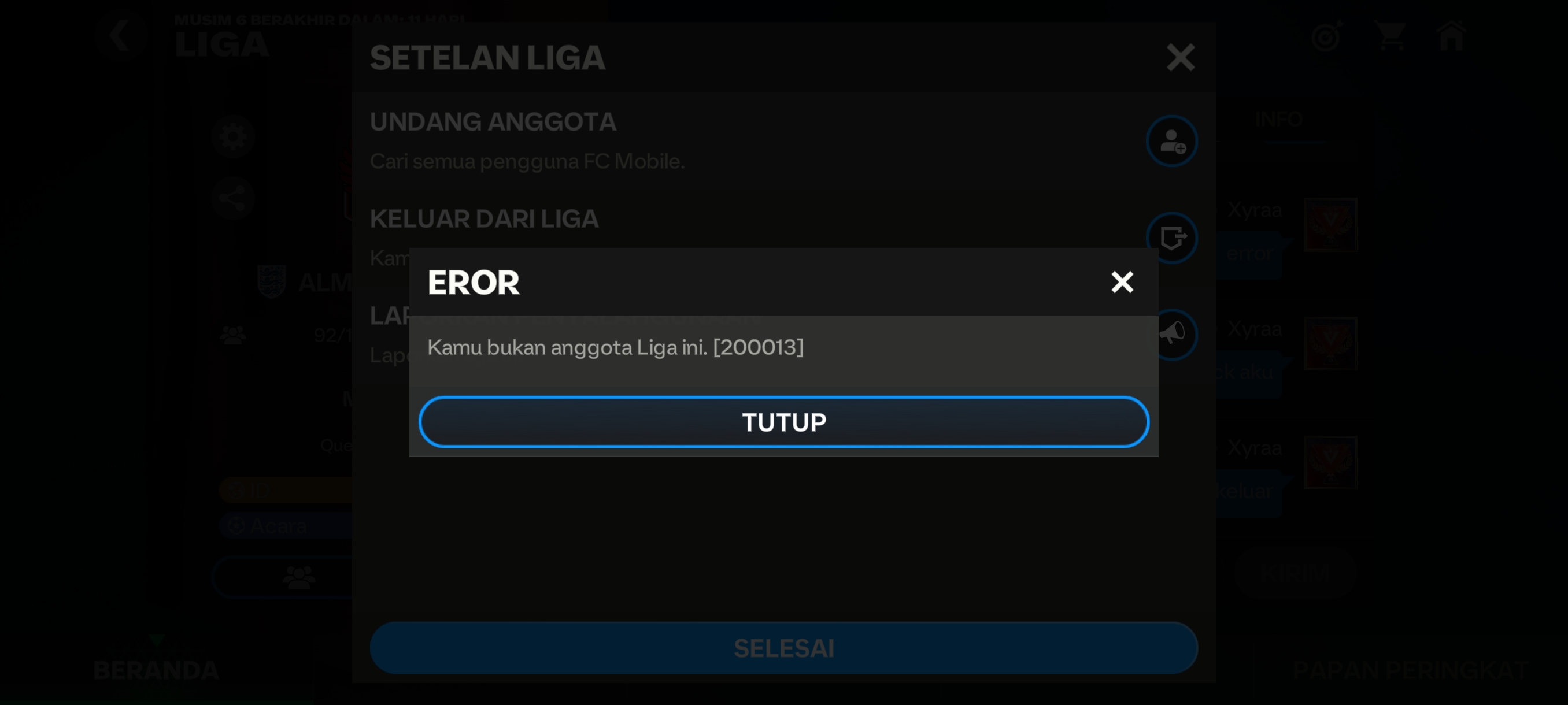
Task: Open the league settings gear icon
Action: click(x=233, y=136)
